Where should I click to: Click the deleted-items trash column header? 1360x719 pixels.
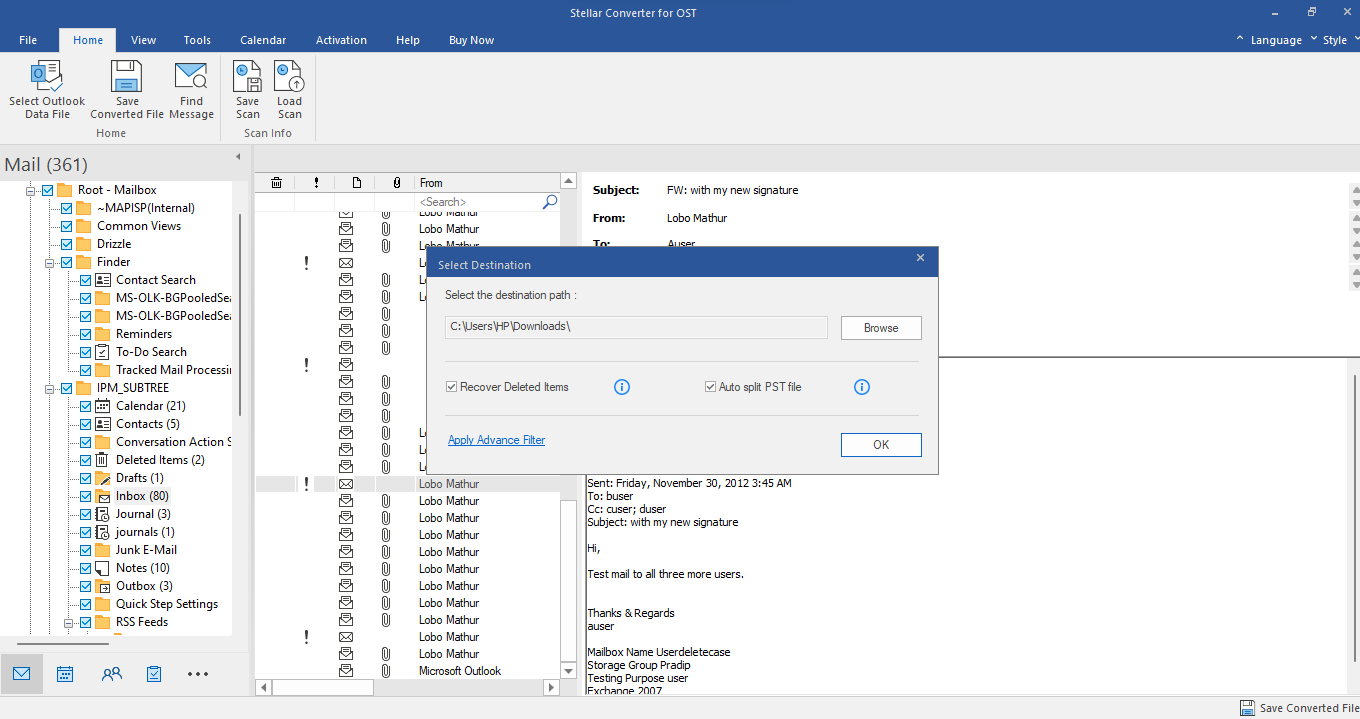pyautogui.click(x=276, y=183)
